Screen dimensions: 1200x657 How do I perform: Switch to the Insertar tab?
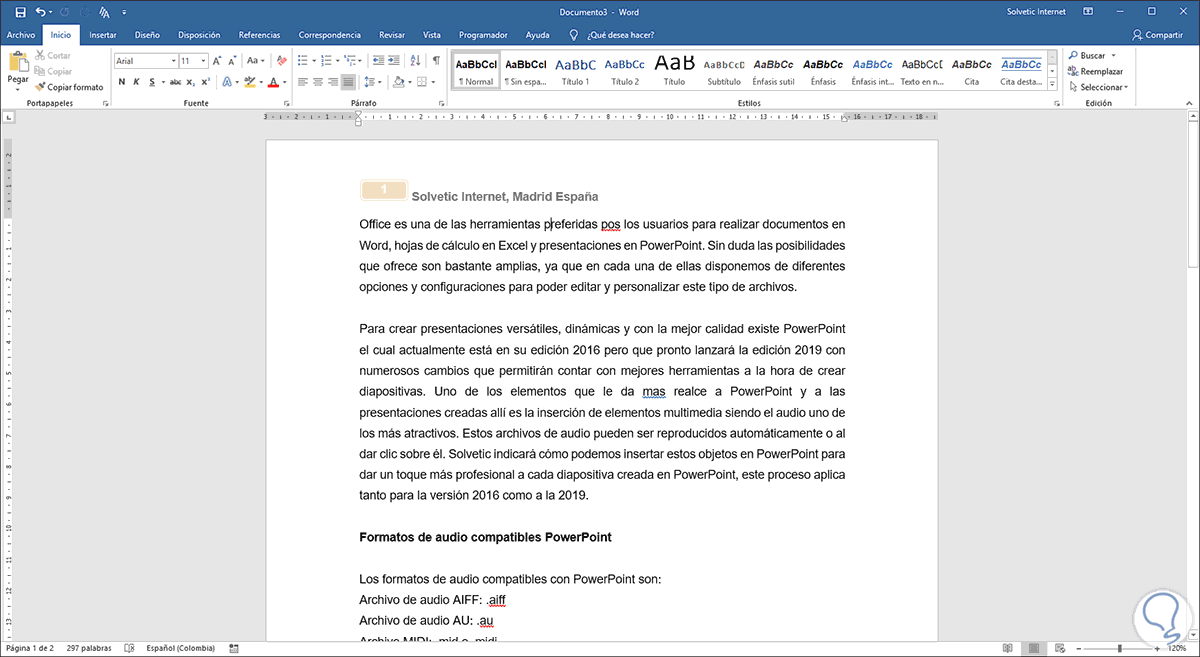pyautogui.click(x=102, y=34)
